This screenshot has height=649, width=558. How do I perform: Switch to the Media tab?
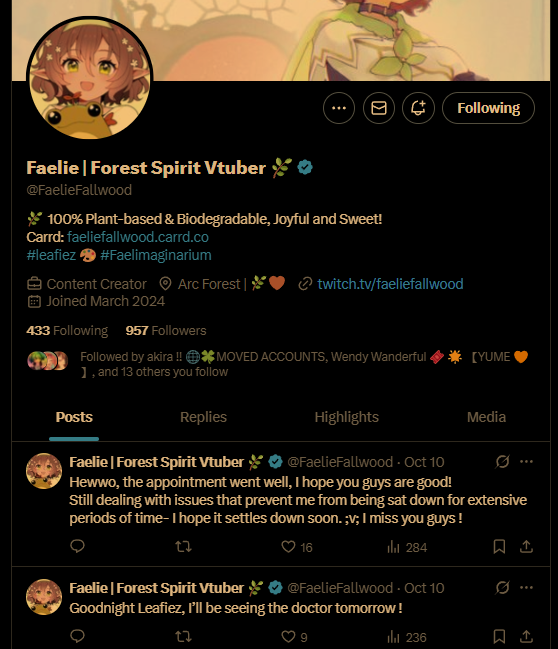coord(486,417)
